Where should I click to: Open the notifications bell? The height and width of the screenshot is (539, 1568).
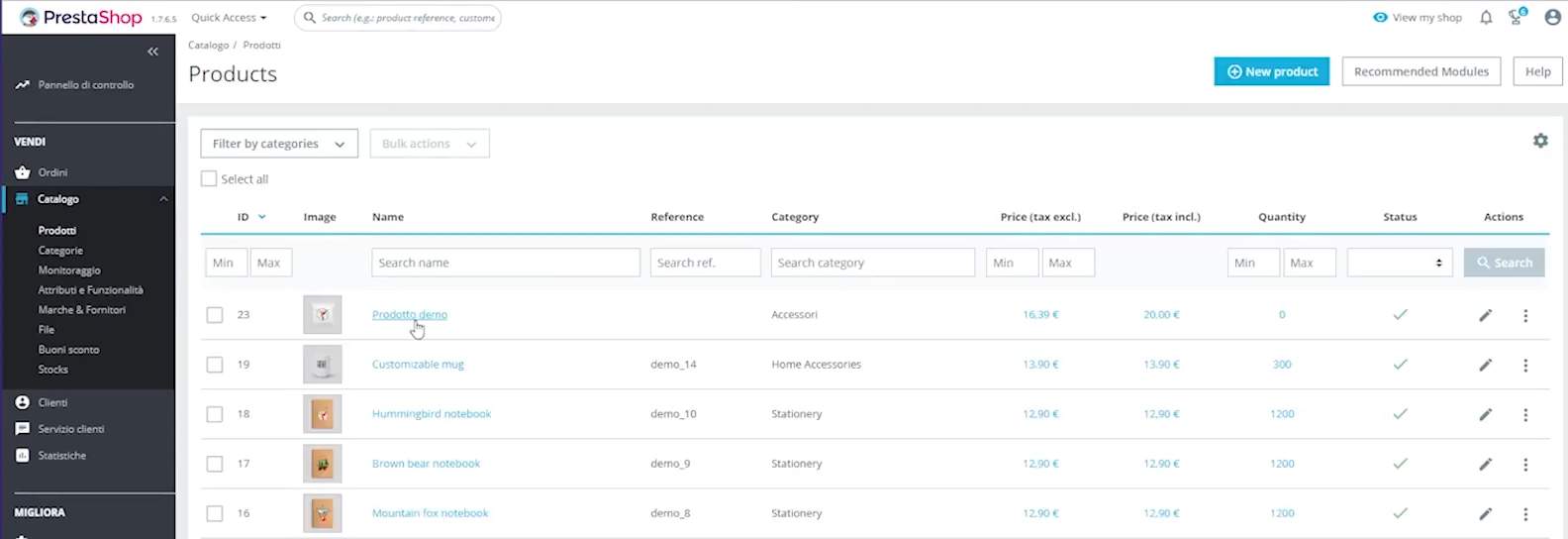tap(1485, 18)
